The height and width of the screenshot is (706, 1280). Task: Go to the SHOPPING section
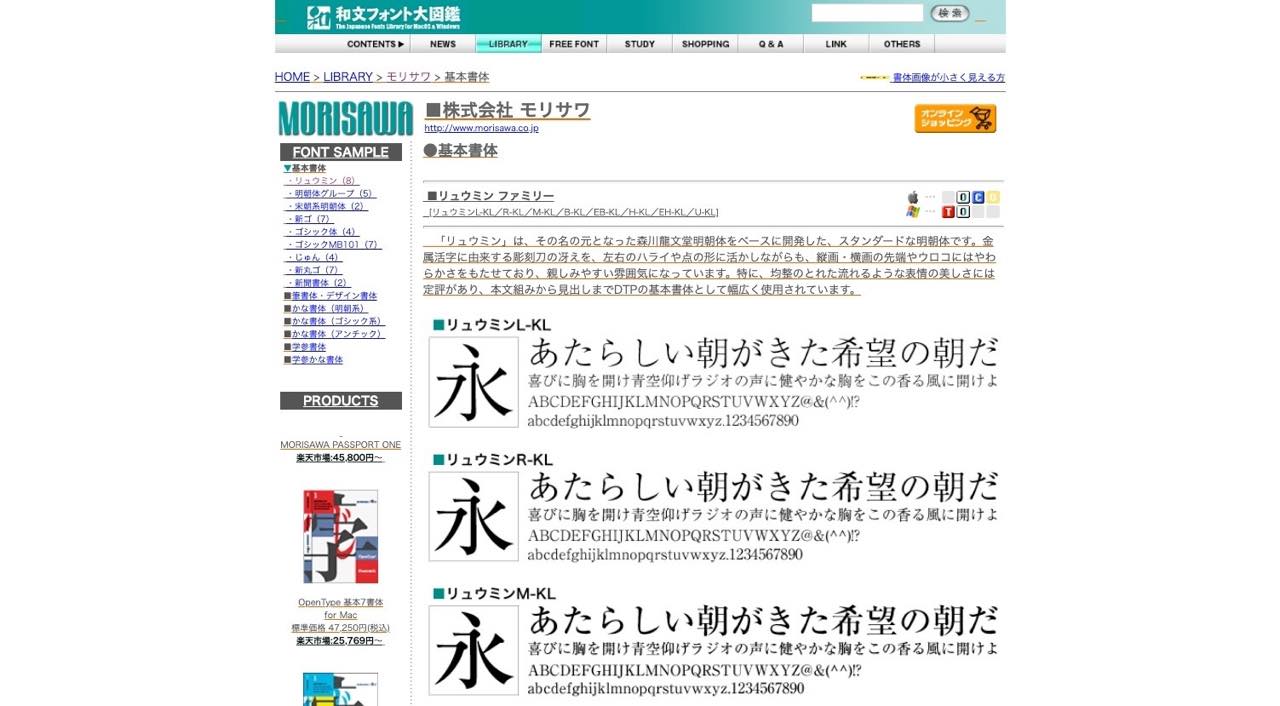coord(706,44)
